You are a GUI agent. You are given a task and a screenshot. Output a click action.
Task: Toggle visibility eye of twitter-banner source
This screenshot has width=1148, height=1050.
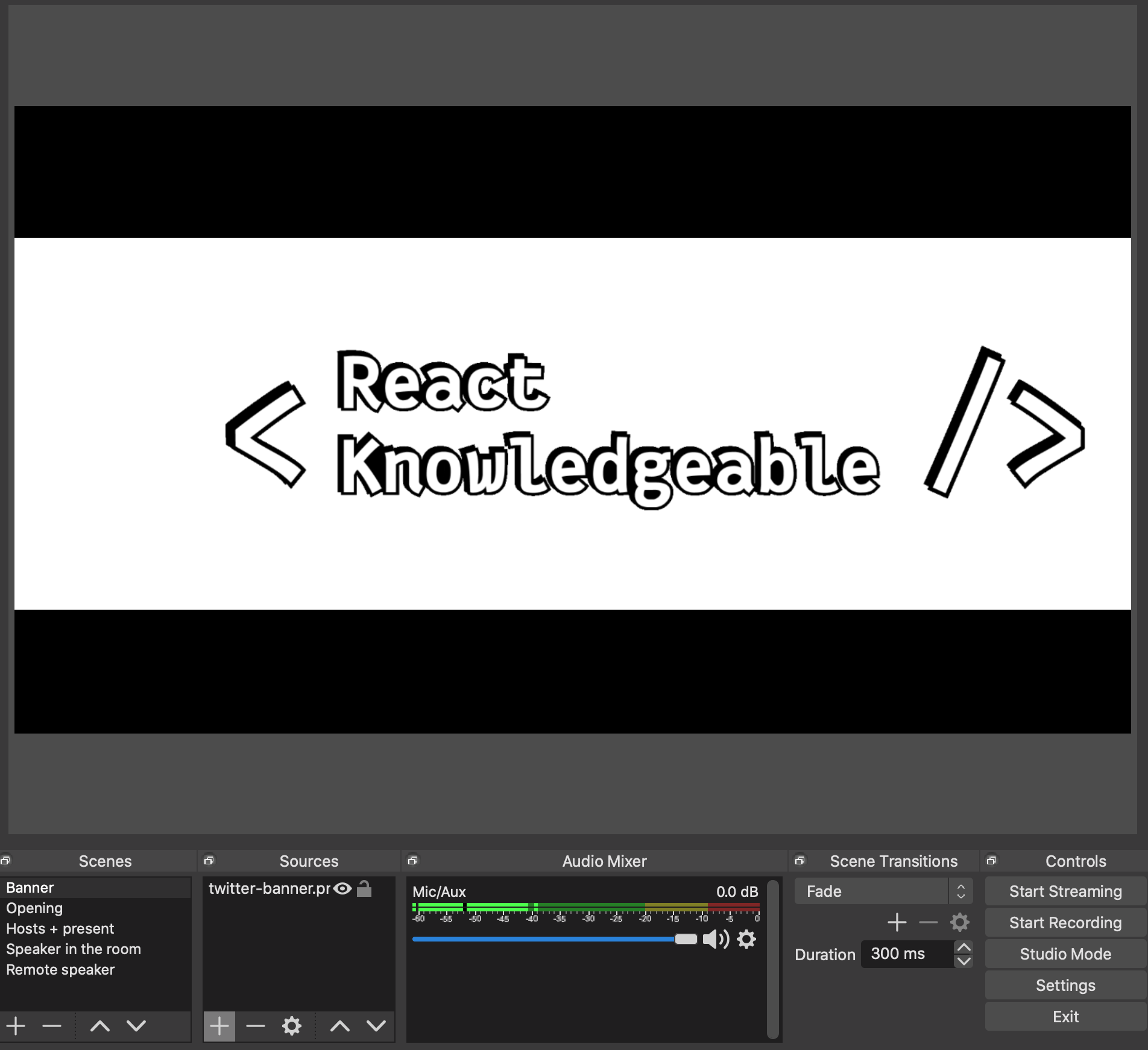pos(342,888)
